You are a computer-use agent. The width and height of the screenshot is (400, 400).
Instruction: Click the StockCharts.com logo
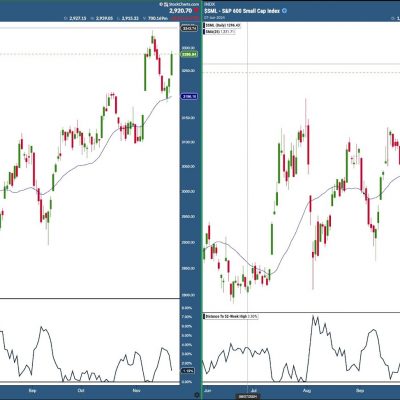click(179, 4)
